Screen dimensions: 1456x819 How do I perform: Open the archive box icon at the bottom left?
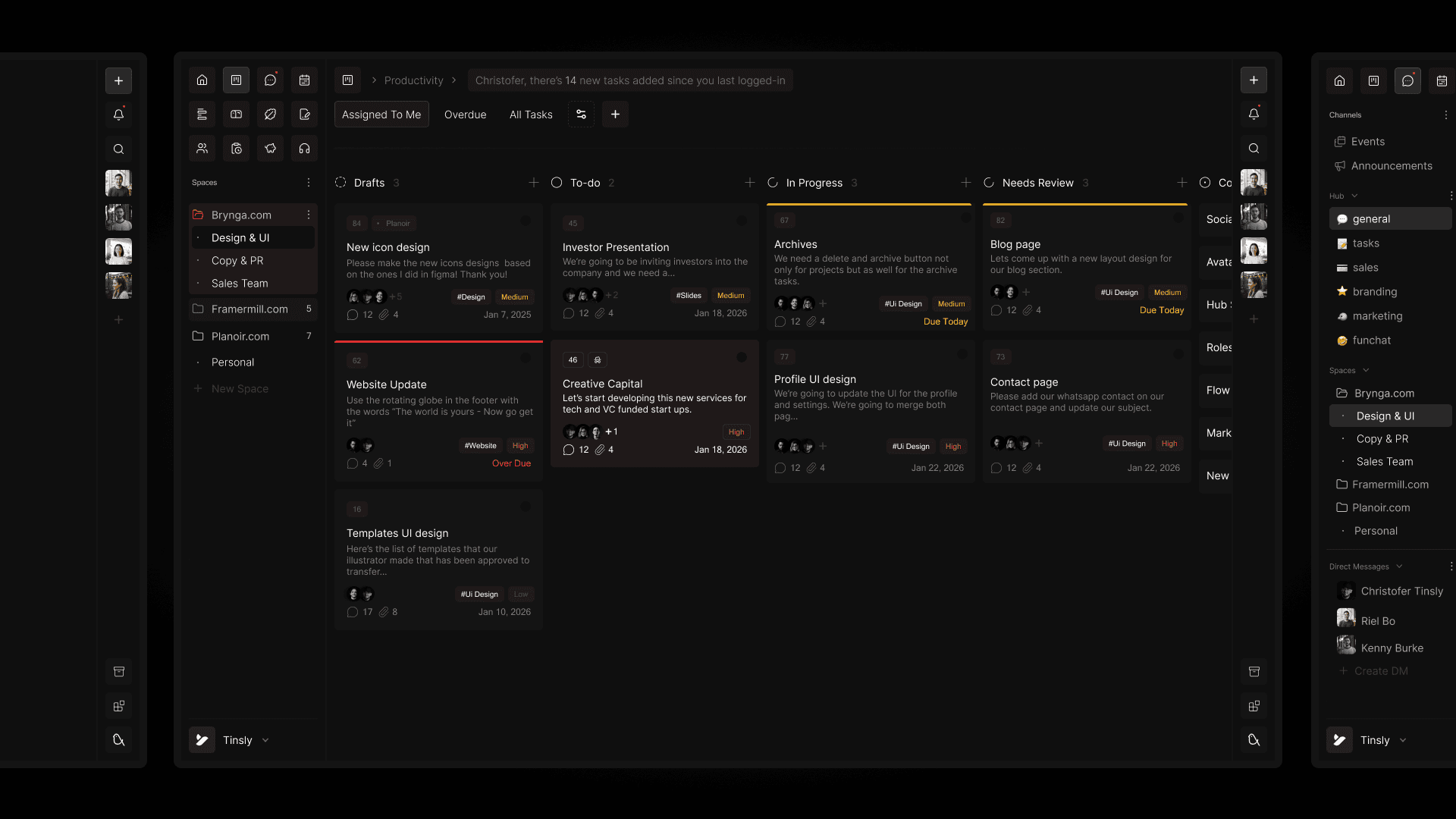118,672
